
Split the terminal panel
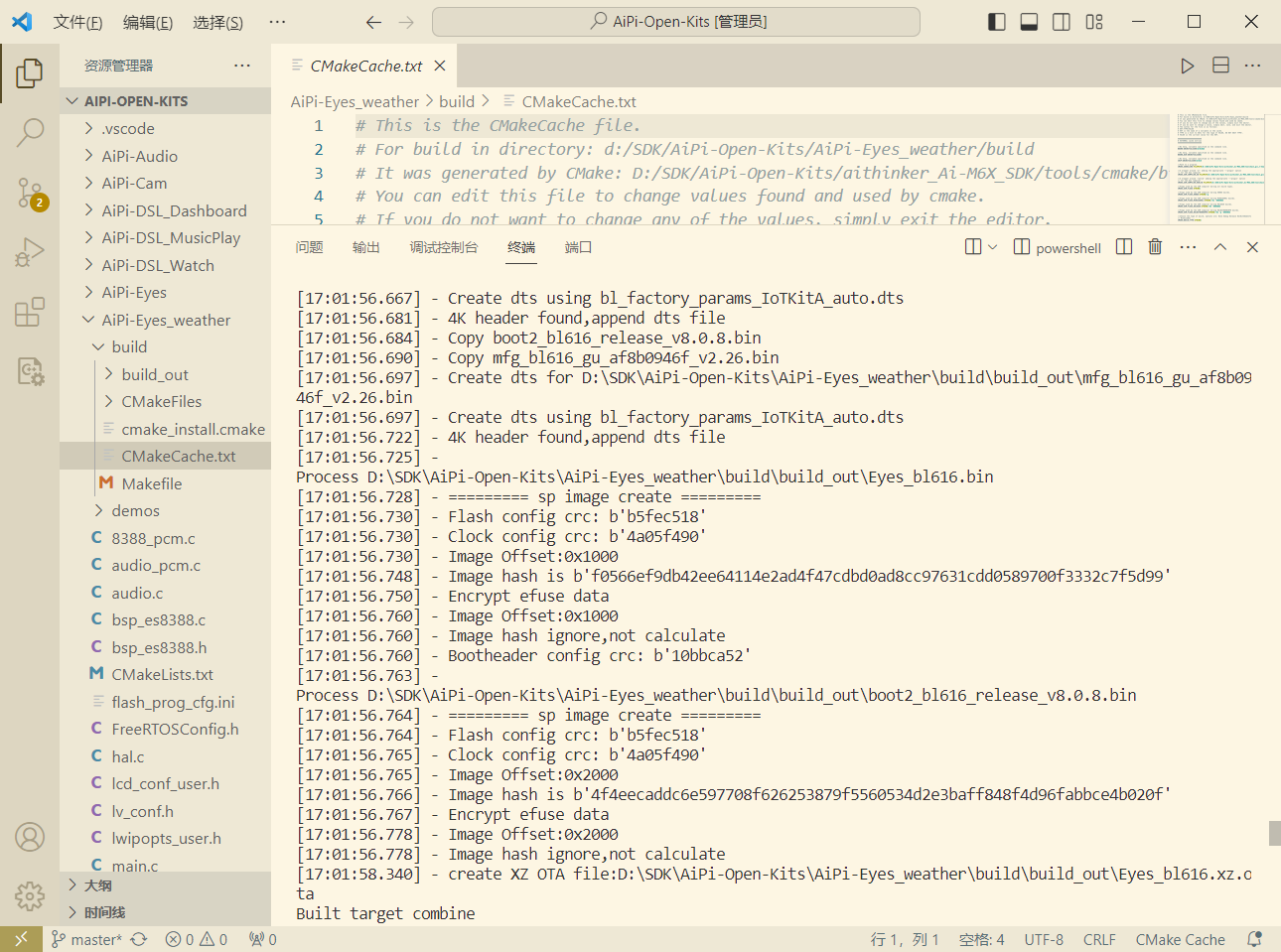pos(1124,247)
